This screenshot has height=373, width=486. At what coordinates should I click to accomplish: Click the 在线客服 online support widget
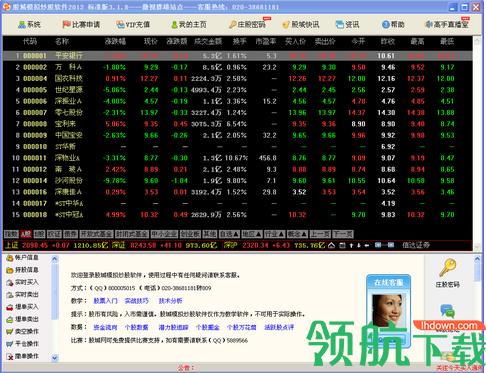pyautogui.click(x=388, y=311)
